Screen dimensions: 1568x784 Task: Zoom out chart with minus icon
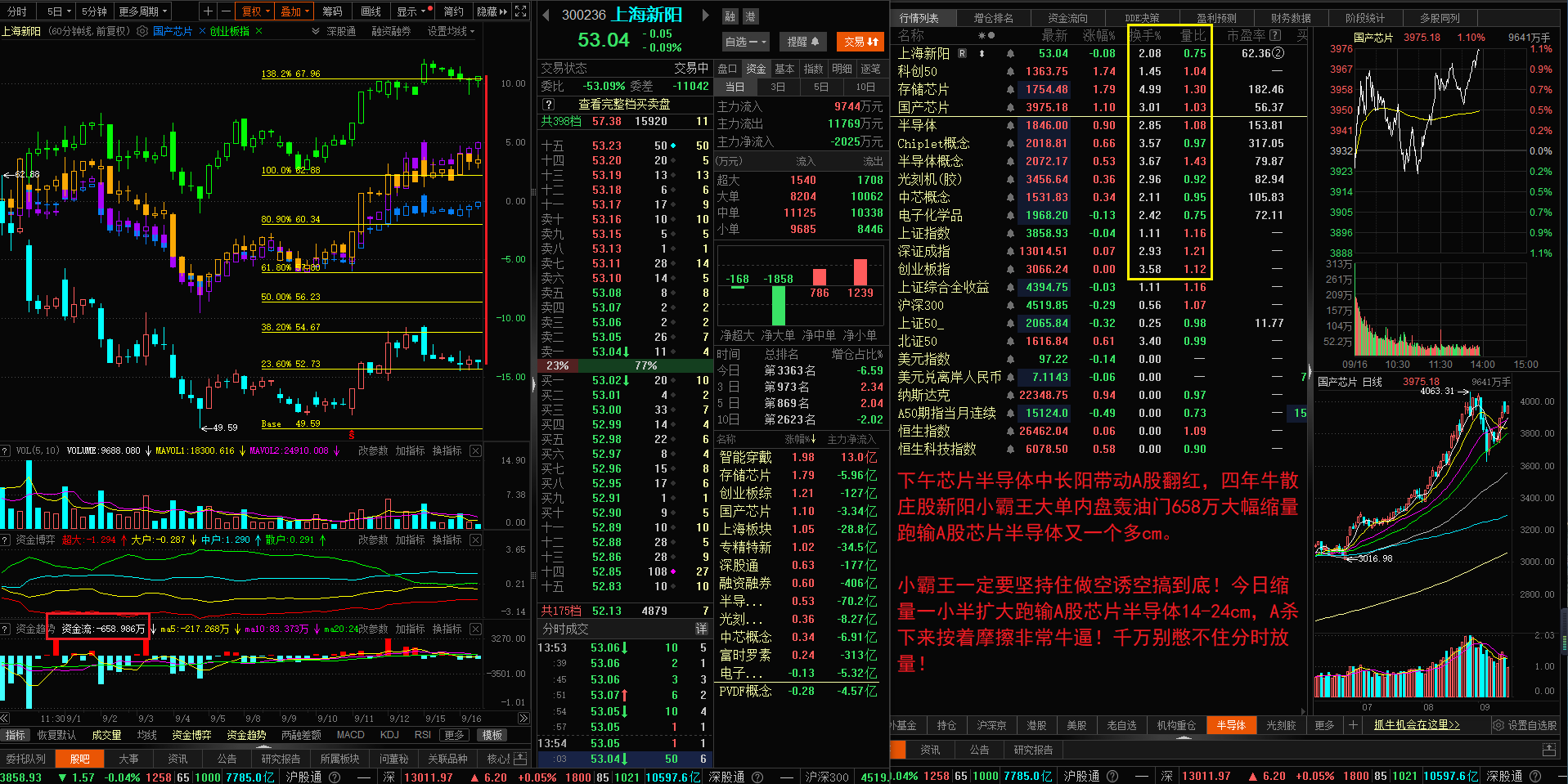point(225,11)
